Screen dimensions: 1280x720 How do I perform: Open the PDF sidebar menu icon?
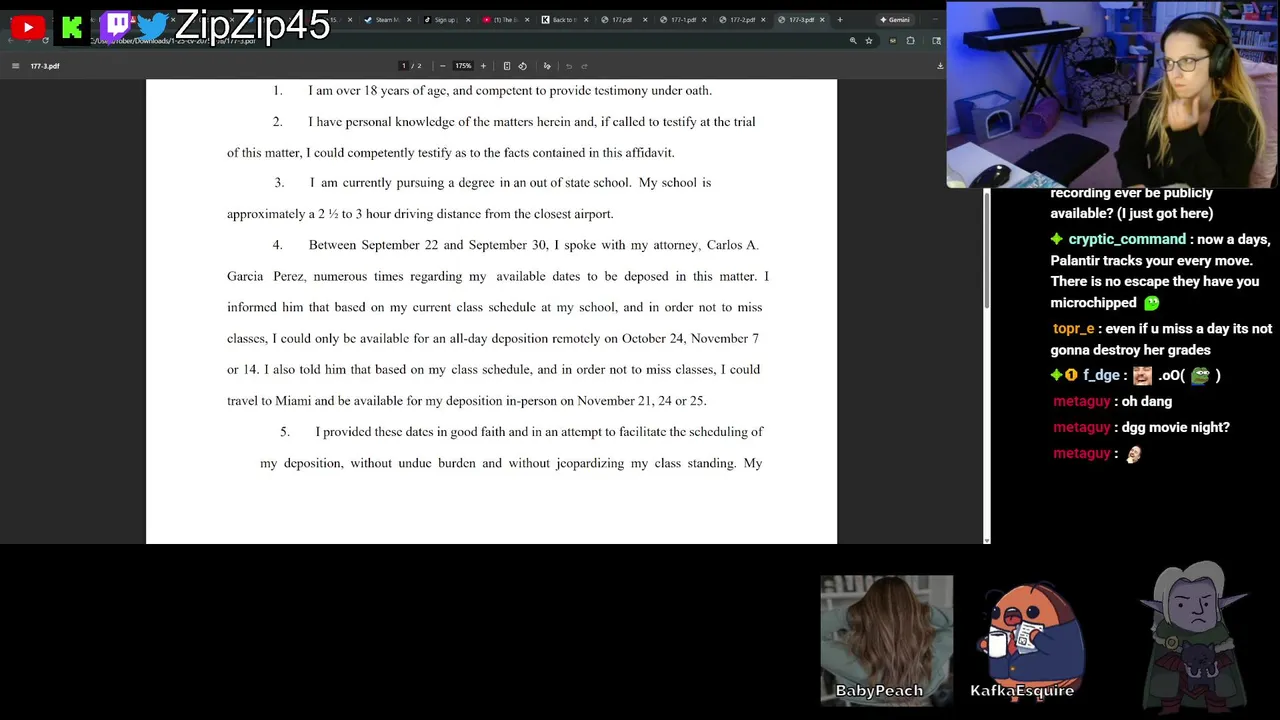coord(15,66)
